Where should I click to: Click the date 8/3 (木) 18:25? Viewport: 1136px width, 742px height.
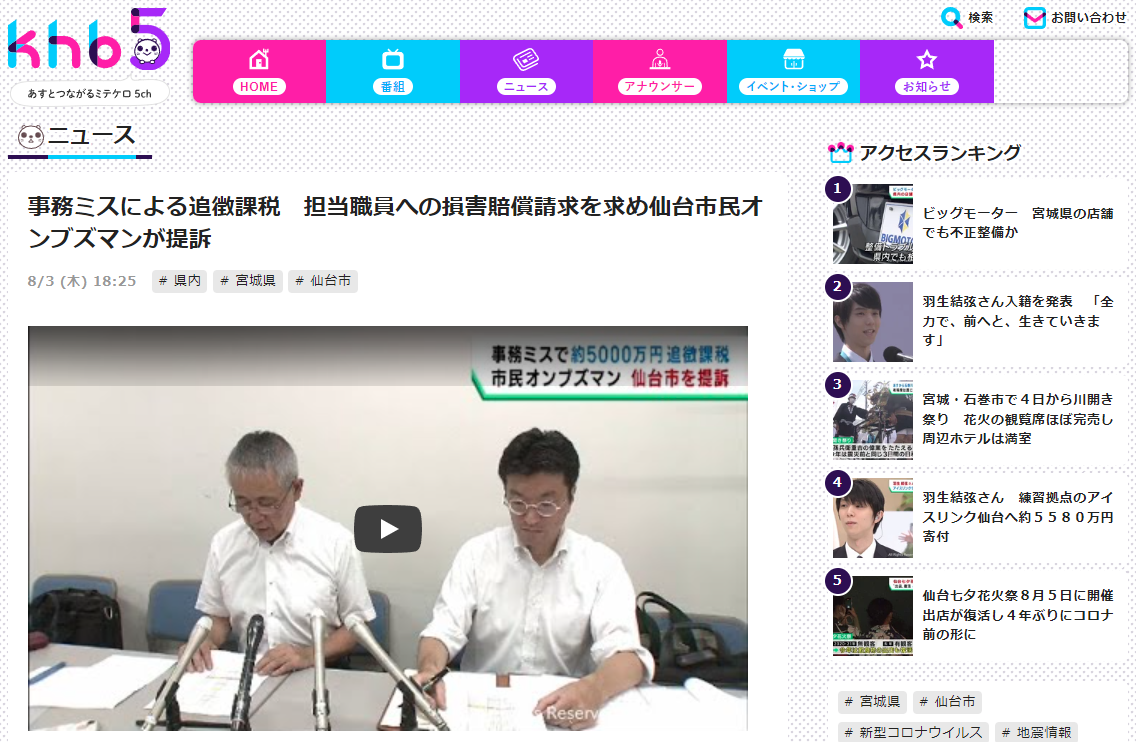point(82,281)
